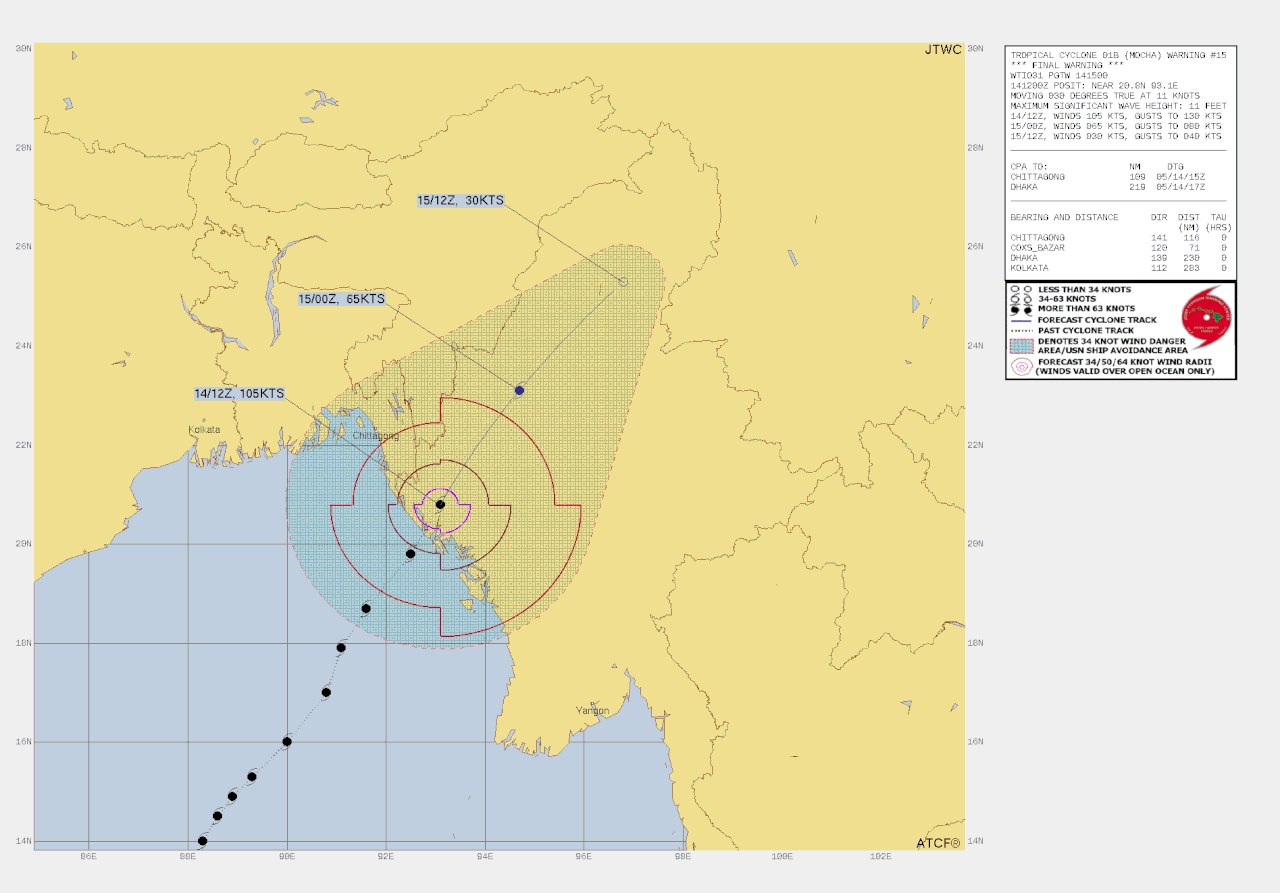Select the past track point near 19.8N 92.5E
The image size is (1280, 893).
(410, 553)
